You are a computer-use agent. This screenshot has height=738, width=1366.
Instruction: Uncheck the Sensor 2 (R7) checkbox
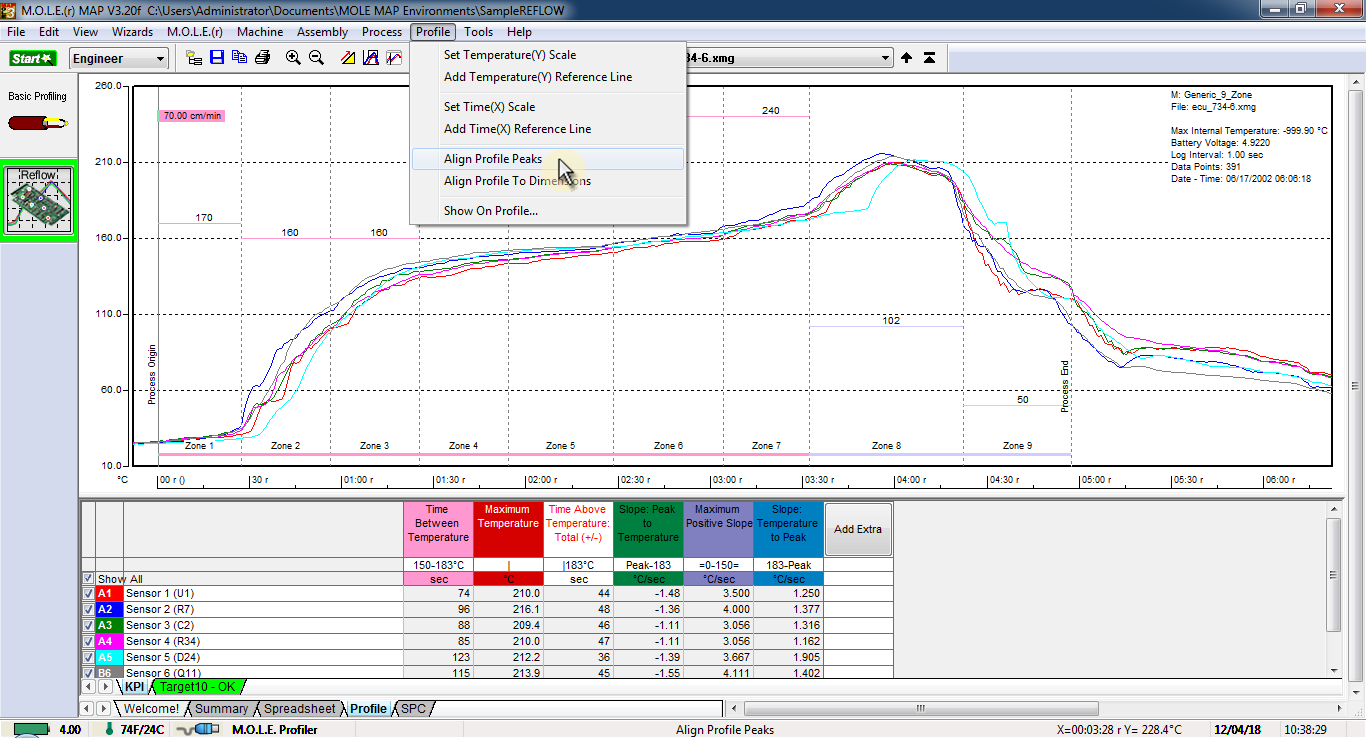[88, 609]
